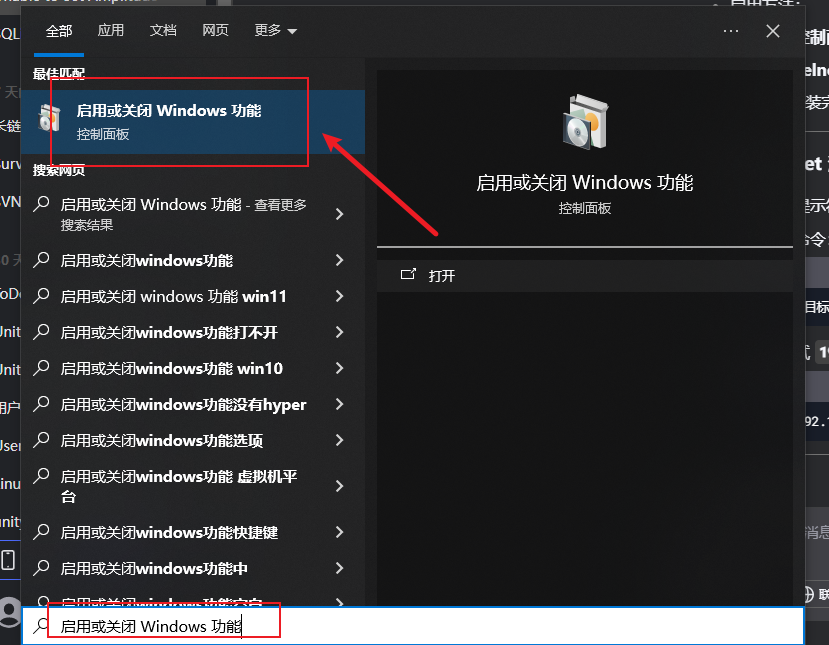Viewport: 829px width, 645px height.
Task: Click search icon beside win11 suggestion
Action: click(41, 296)
